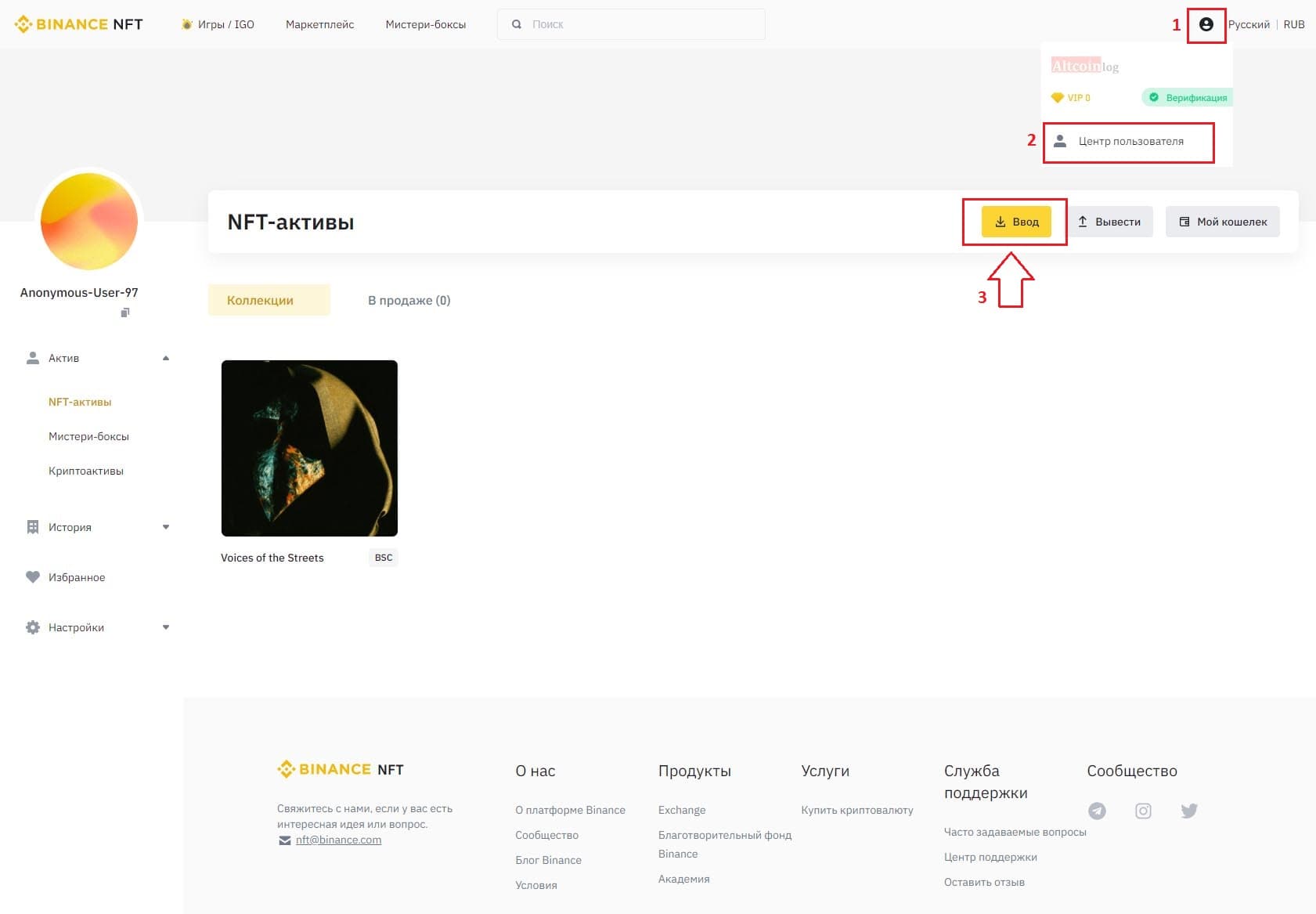Image resolution: width=1316 pixels, height=914 pixels.
Task: Switch to the Коллекции tab
Action: [269, 300]
